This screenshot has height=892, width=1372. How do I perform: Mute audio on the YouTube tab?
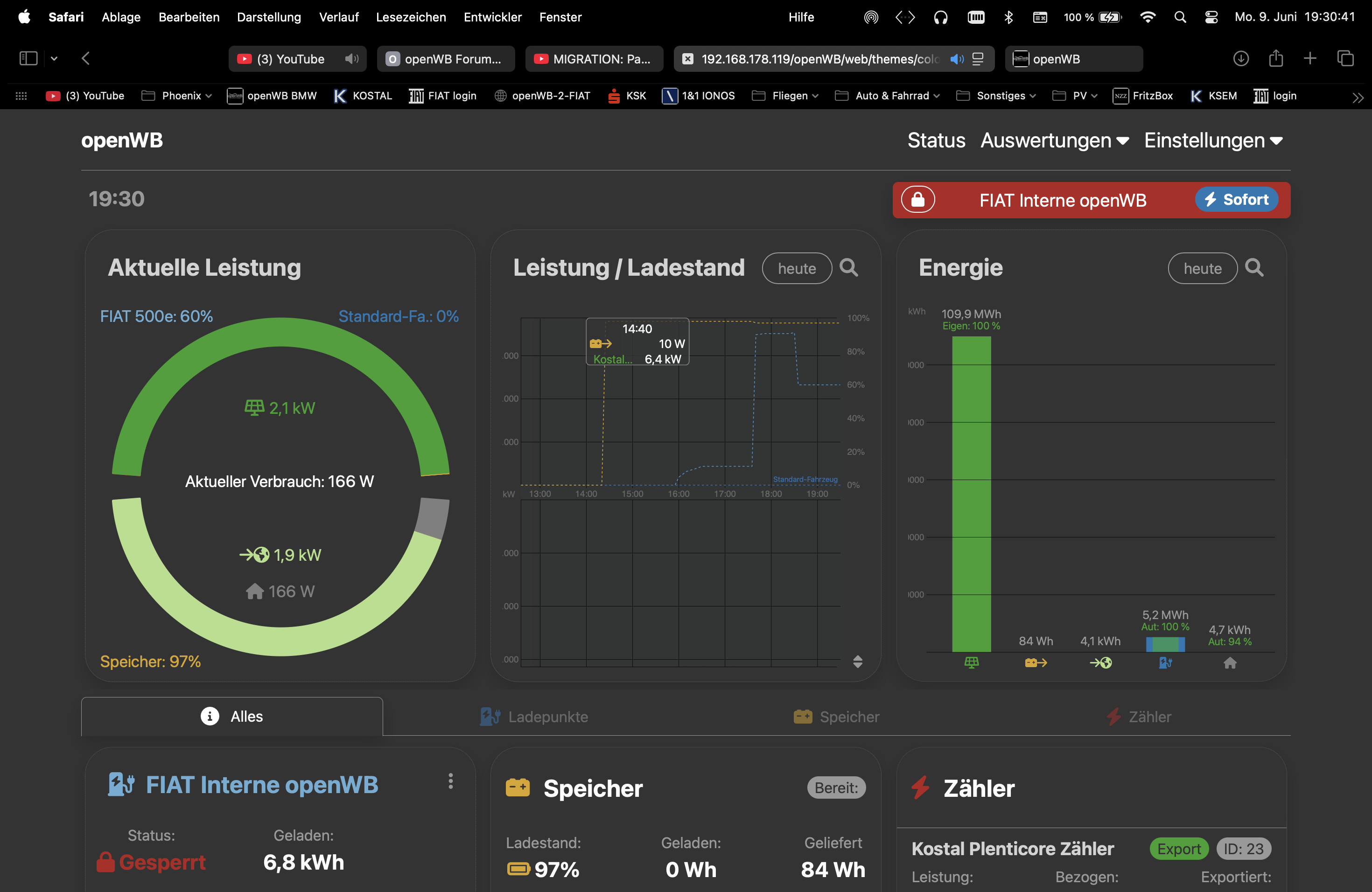[x=352, y=59]
